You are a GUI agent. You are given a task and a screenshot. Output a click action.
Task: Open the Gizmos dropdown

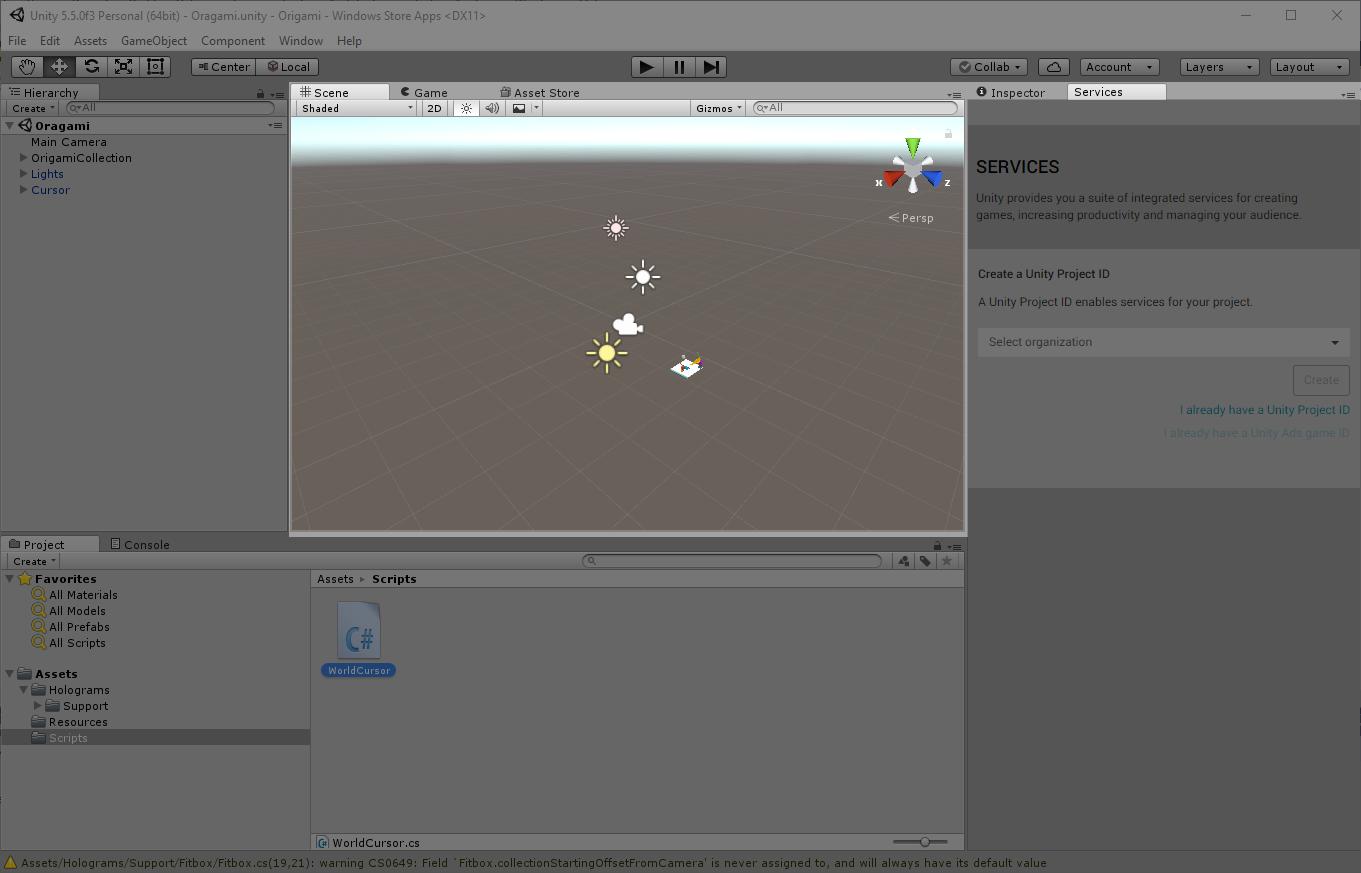click(719, 108)
